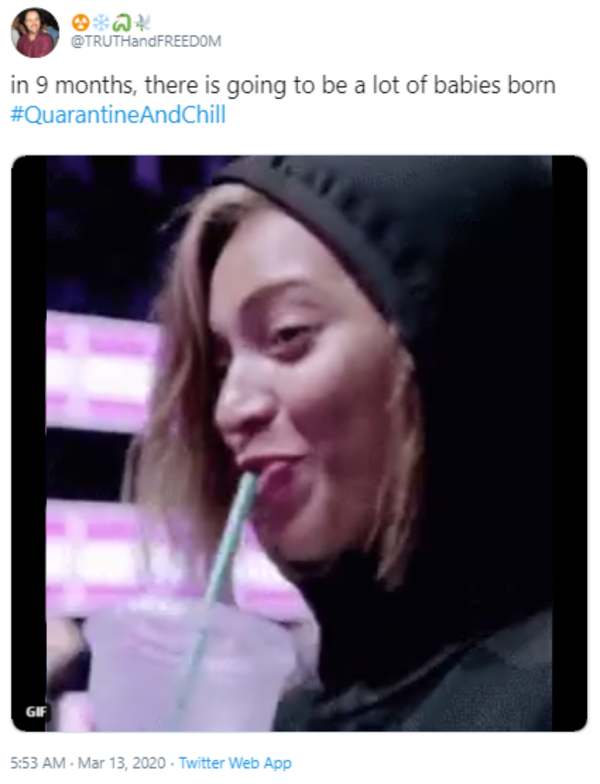Click the snowflake emoji in display name
Viewport: 600px width, 784px height.
tap(102, 22)
